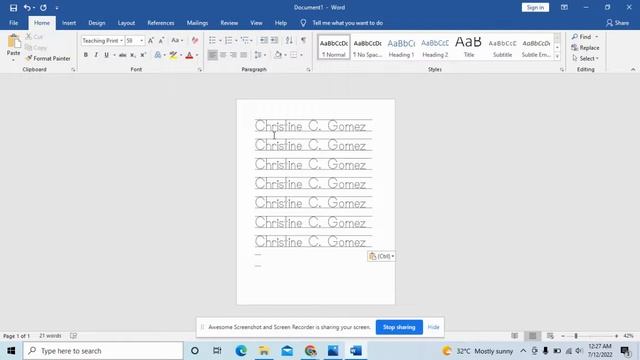
Task: Switch to the Insert tab
Action: [x=69, y=23]
